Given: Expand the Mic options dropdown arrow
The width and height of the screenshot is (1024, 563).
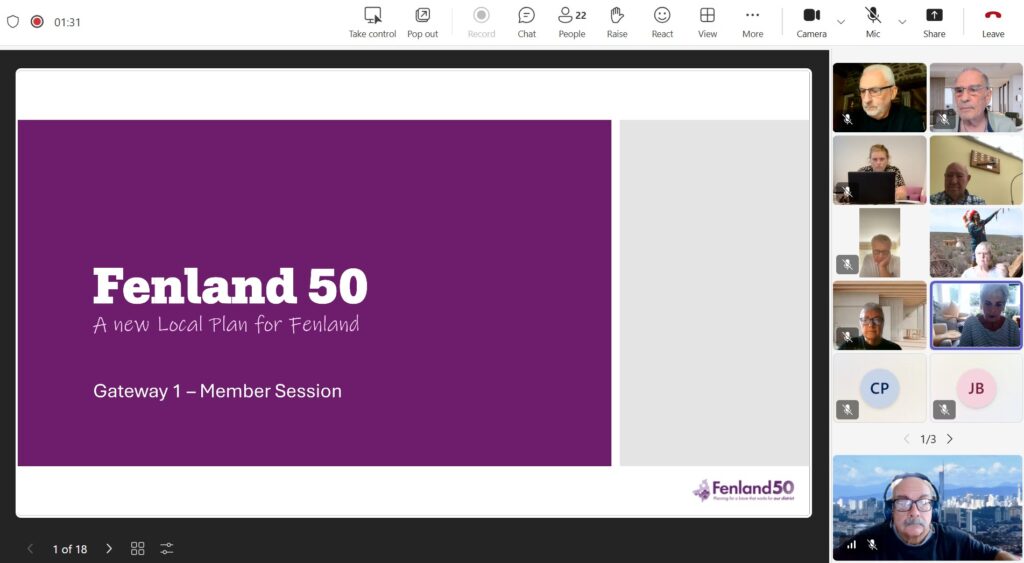Looking at the screenshot, I should point(902,22).
